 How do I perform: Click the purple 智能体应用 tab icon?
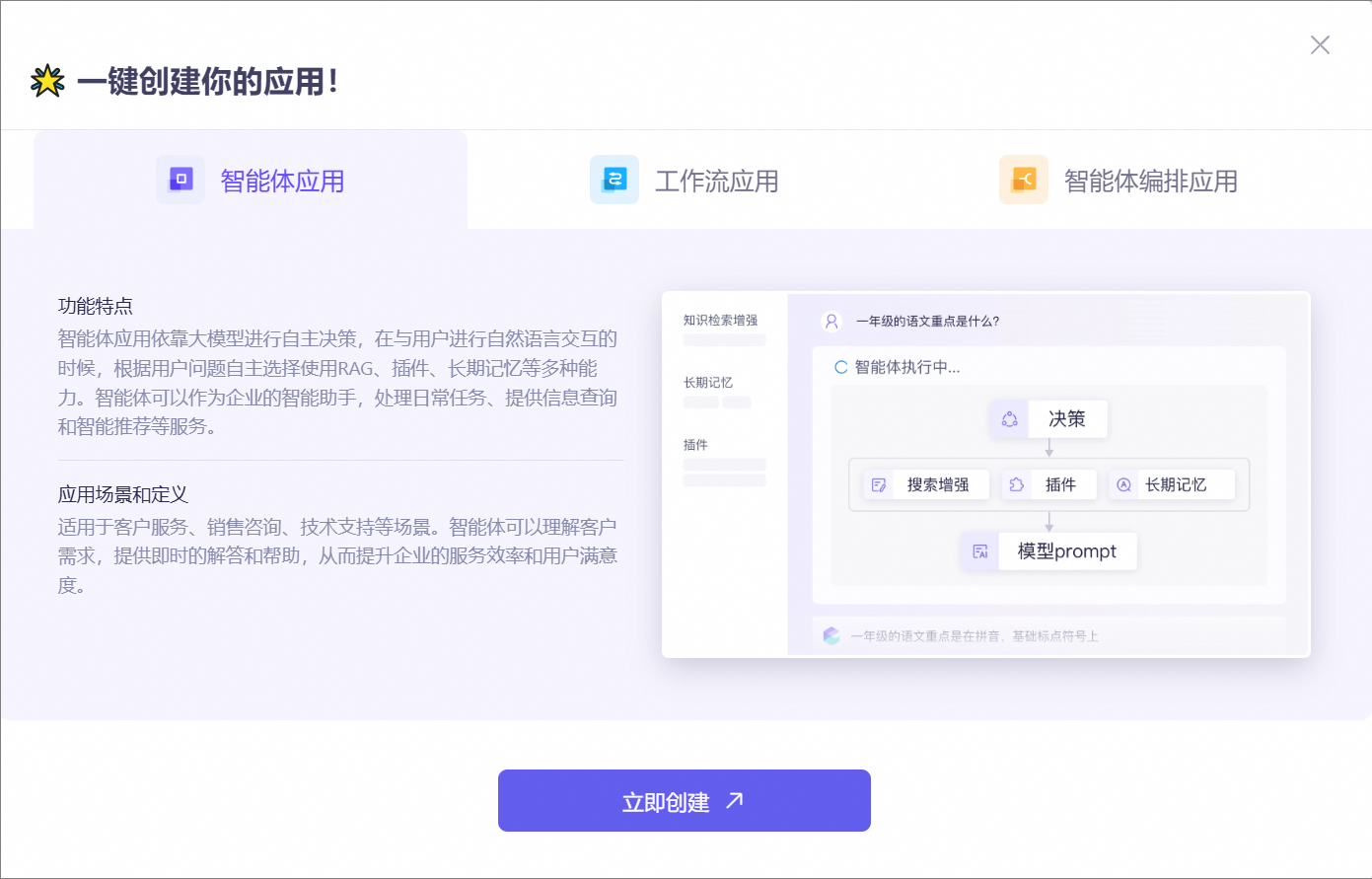point(181,180)
